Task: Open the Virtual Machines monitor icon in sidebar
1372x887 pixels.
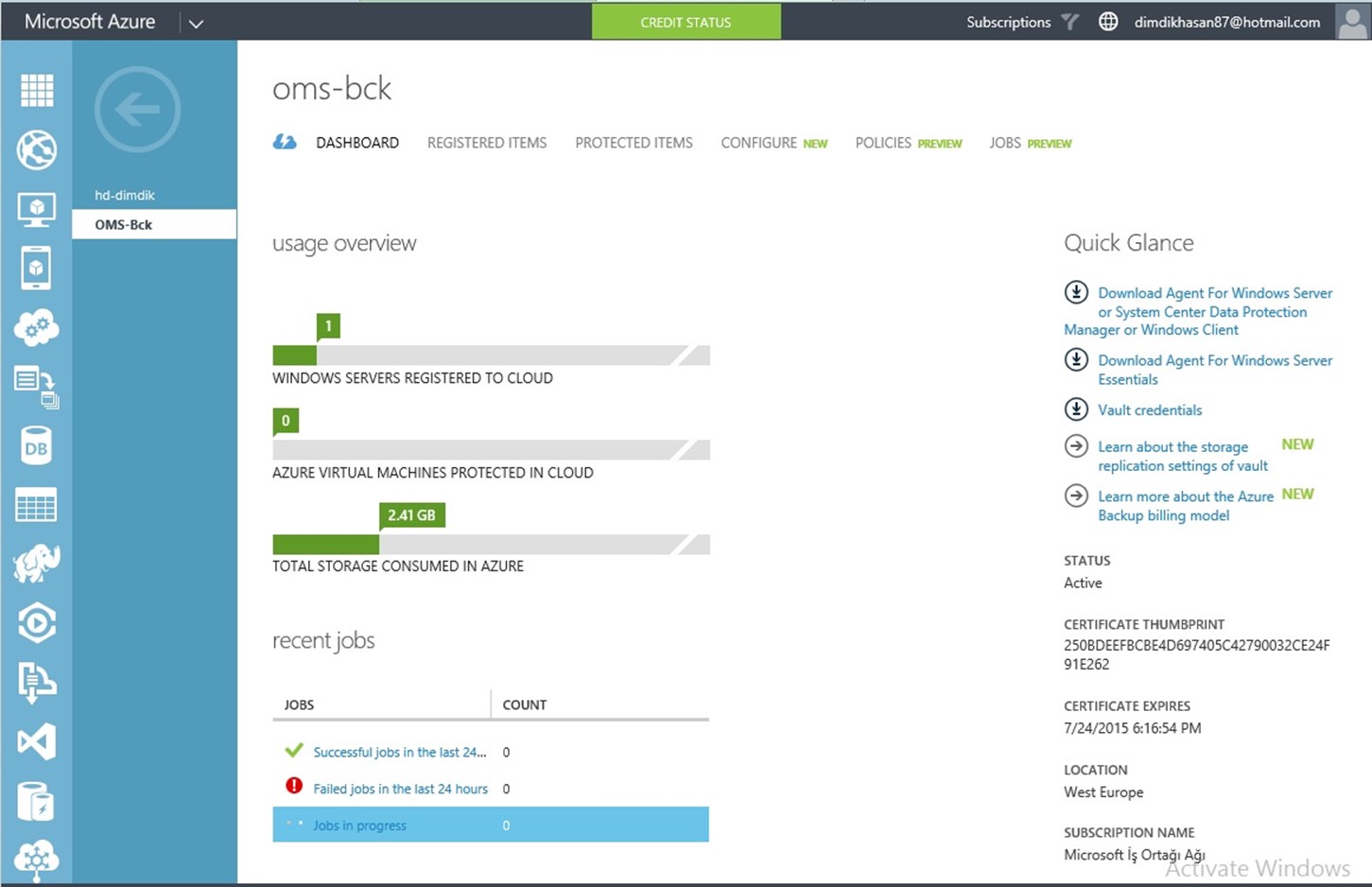Action: (x=36, y=209)
